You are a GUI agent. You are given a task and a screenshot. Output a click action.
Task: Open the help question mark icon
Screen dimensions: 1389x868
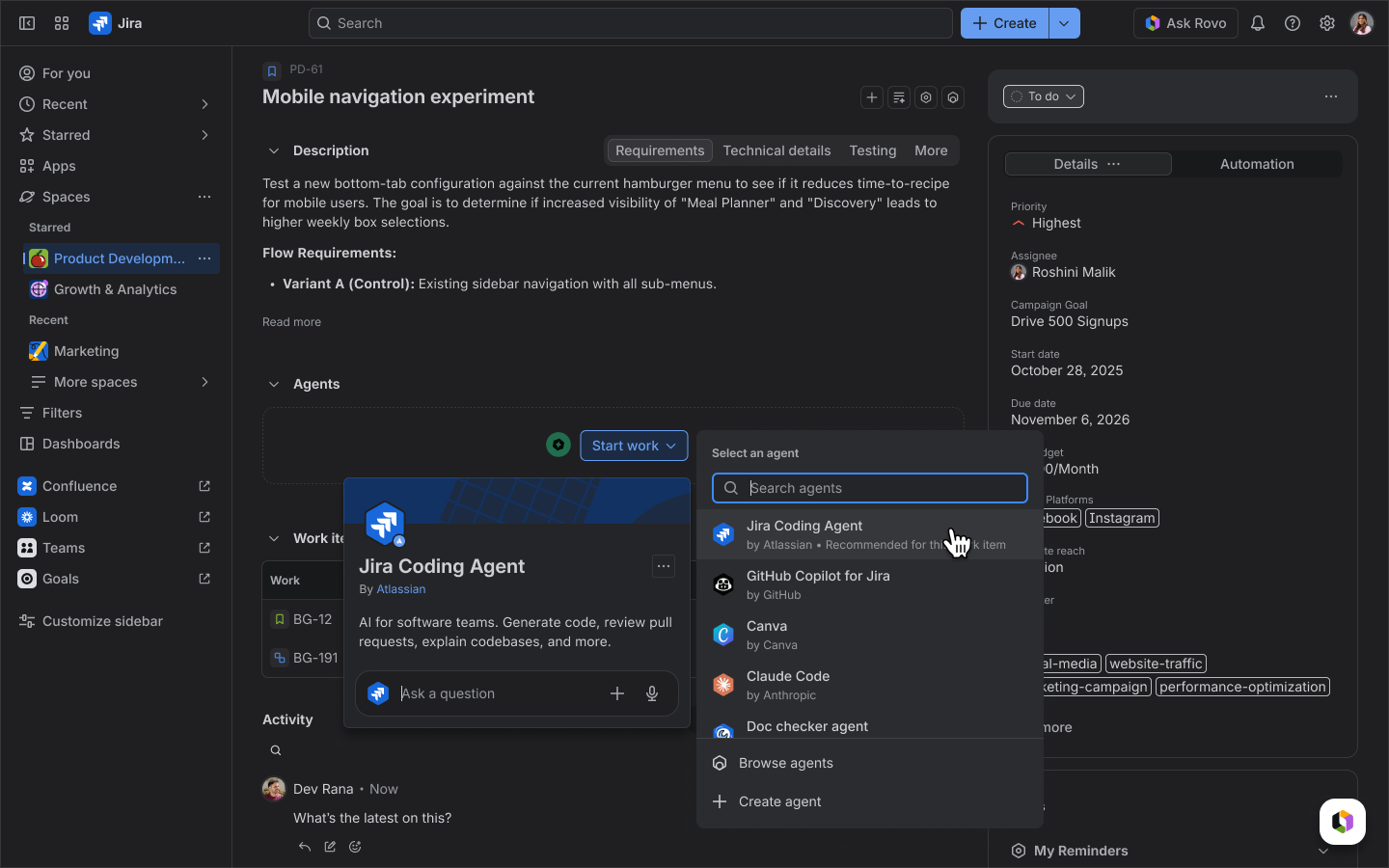pyautogui.click(x=1293, y=23)
